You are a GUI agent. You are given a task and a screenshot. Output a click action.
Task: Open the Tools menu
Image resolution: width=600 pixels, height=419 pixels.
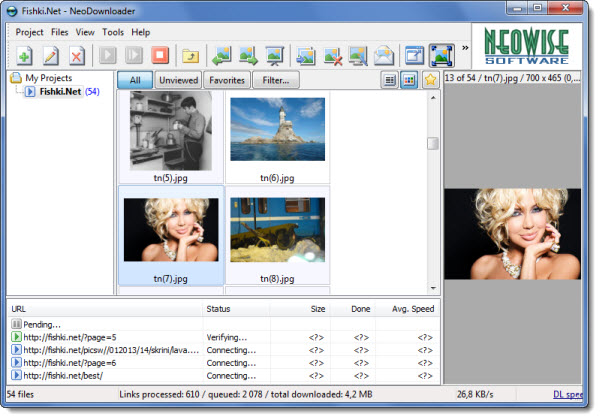pos(112,32)
